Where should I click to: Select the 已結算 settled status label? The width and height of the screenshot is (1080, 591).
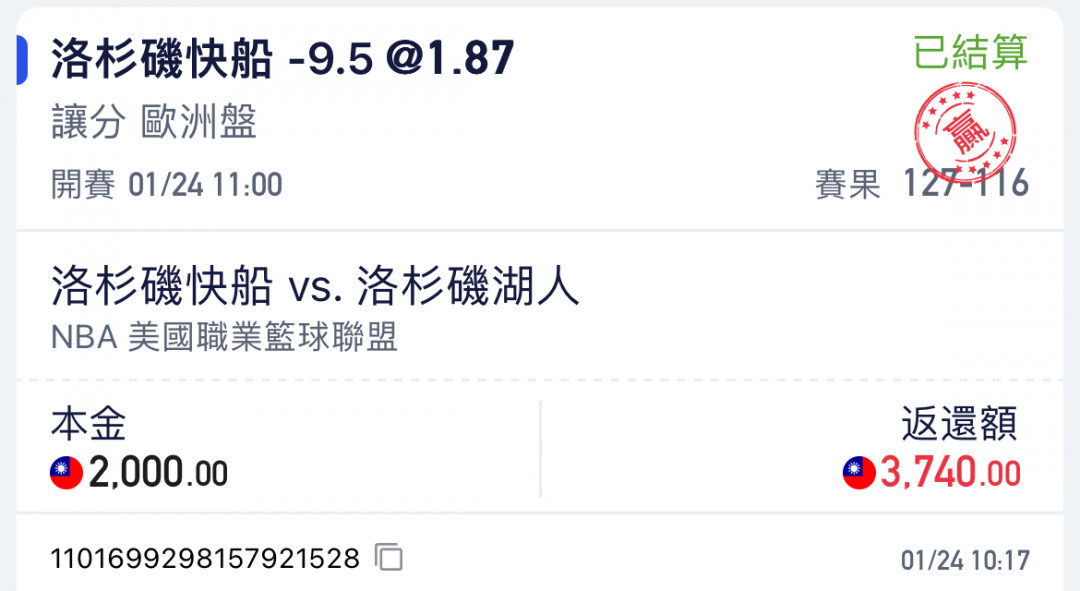pos(970,52)
